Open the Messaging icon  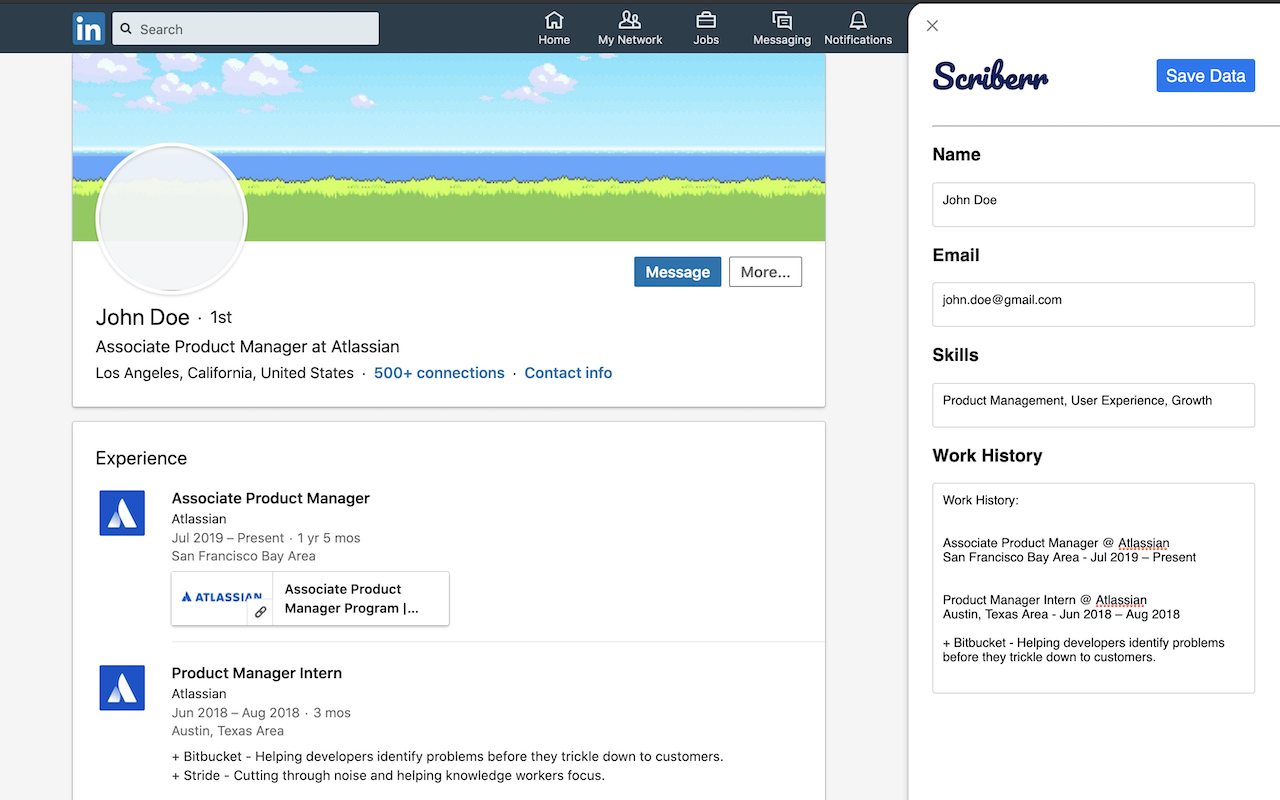(x=781, y=22)
